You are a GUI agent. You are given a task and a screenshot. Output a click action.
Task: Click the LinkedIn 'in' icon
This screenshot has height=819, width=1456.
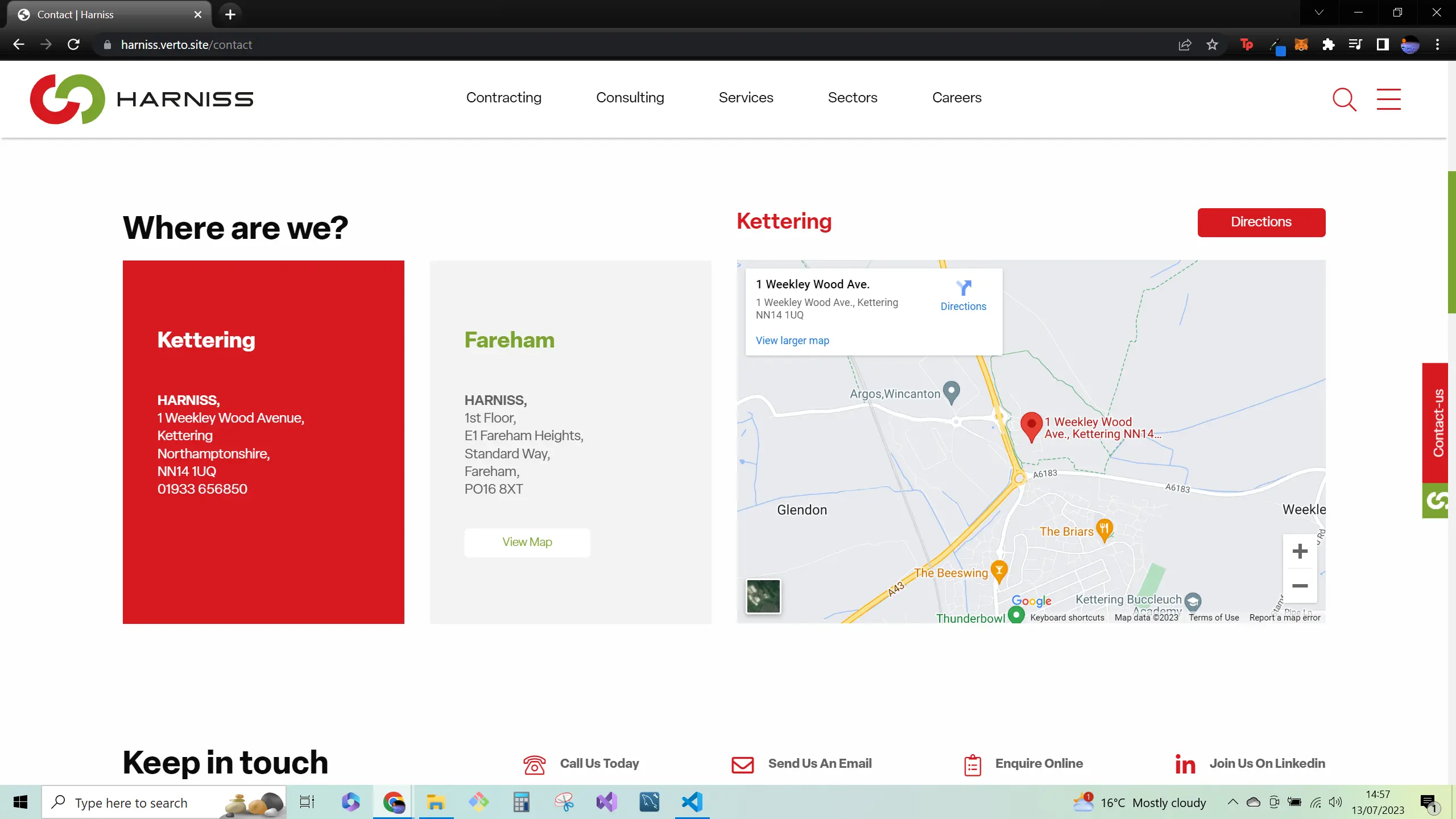[1185, 764]
